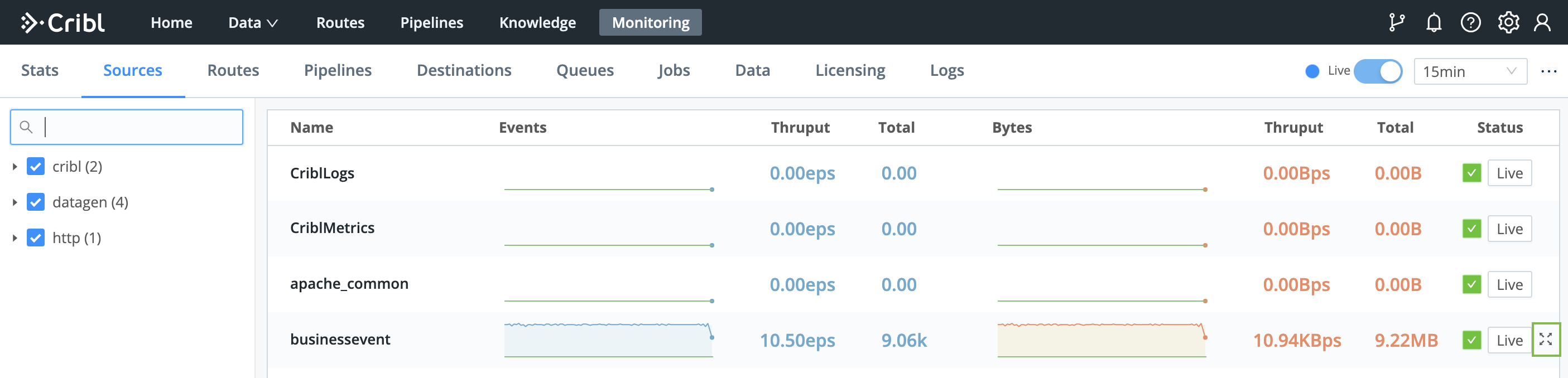Open the help question mark icon
The image size is (1568, 378).
(1470, 22)
